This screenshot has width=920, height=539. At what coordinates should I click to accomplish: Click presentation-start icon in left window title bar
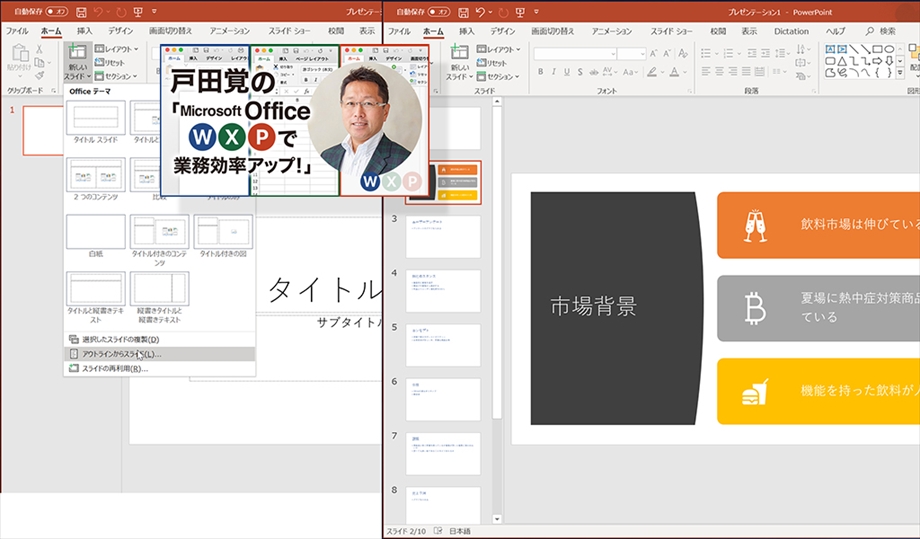pyautogui.click(x=138, y=12)
